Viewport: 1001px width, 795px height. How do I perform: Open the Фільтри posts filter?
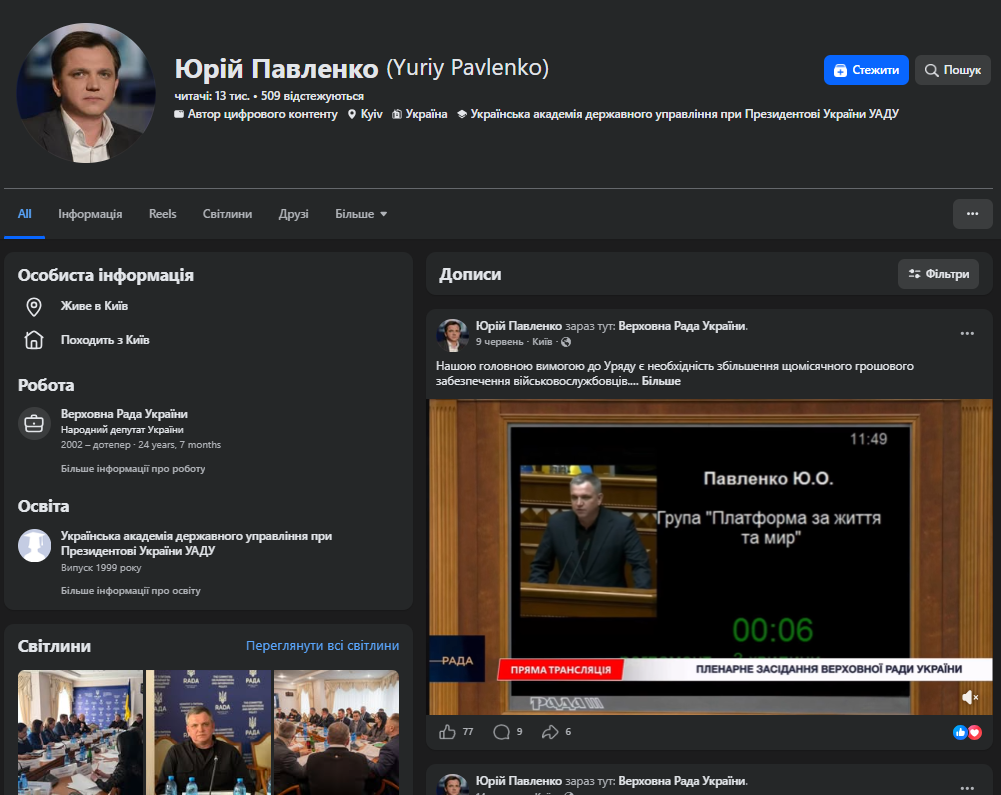point(938,274)
